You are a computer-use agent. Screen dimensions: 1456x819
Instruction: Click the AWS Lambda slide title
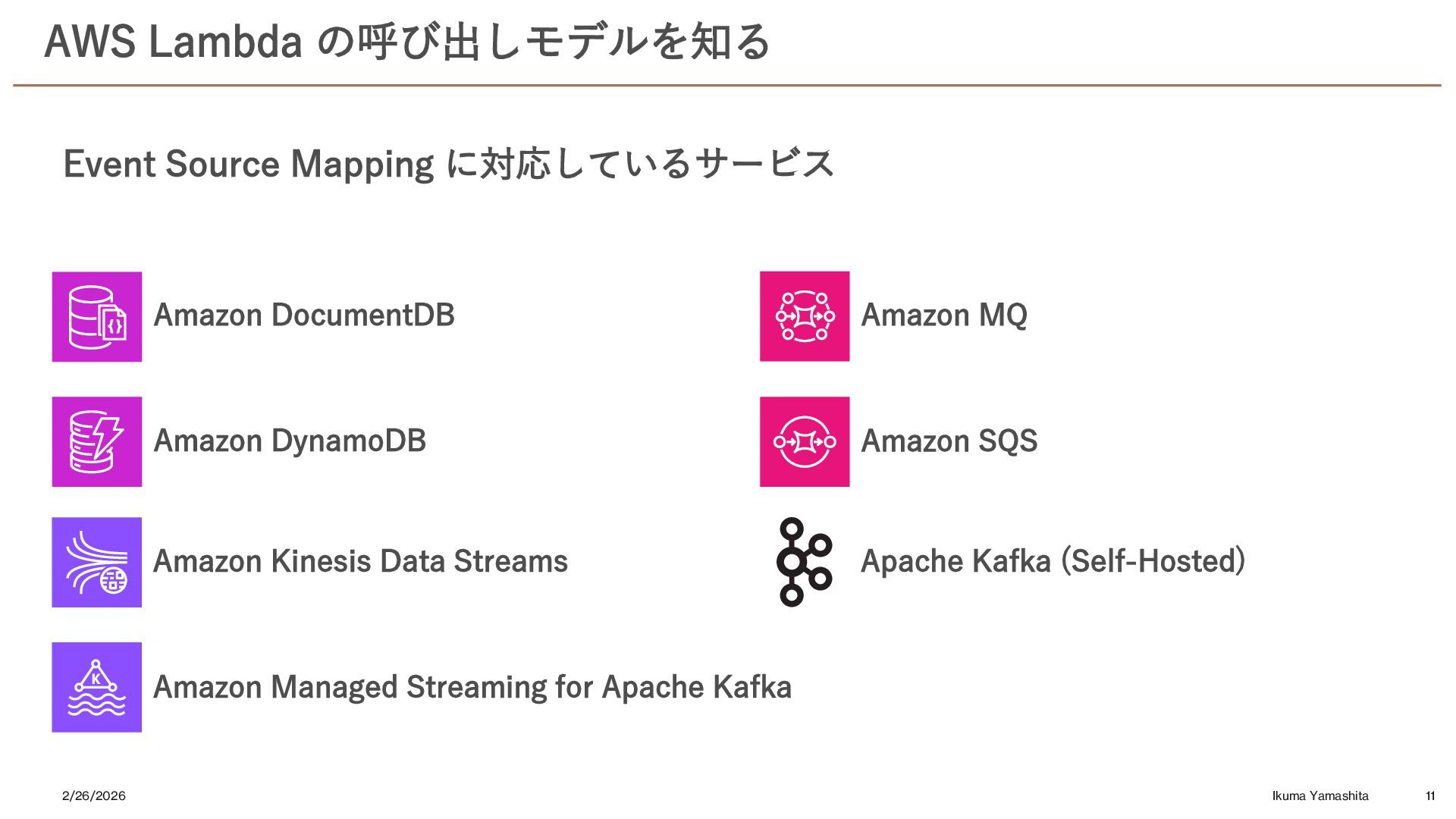point(407,42)
